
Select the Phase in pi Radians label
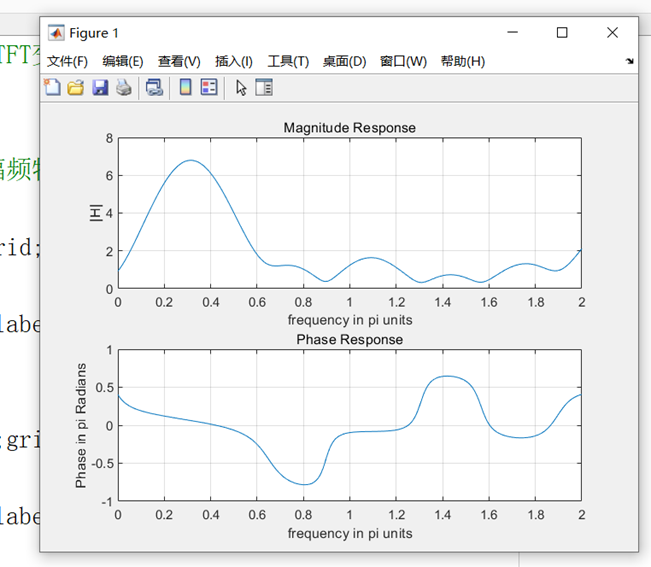[x=81, y=425]
